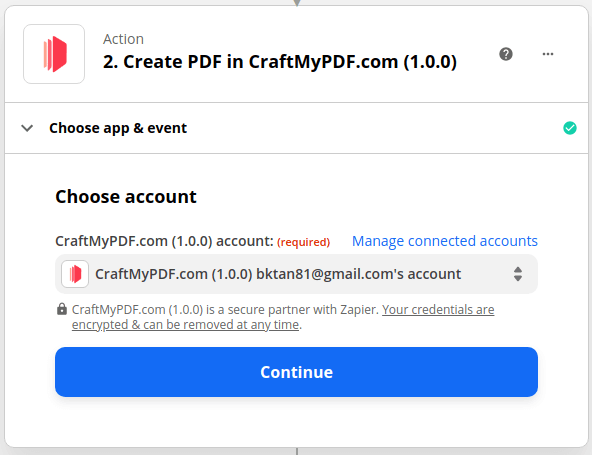
Task: Open 'Manage connected accounts' link
Action: pos(444,241)
